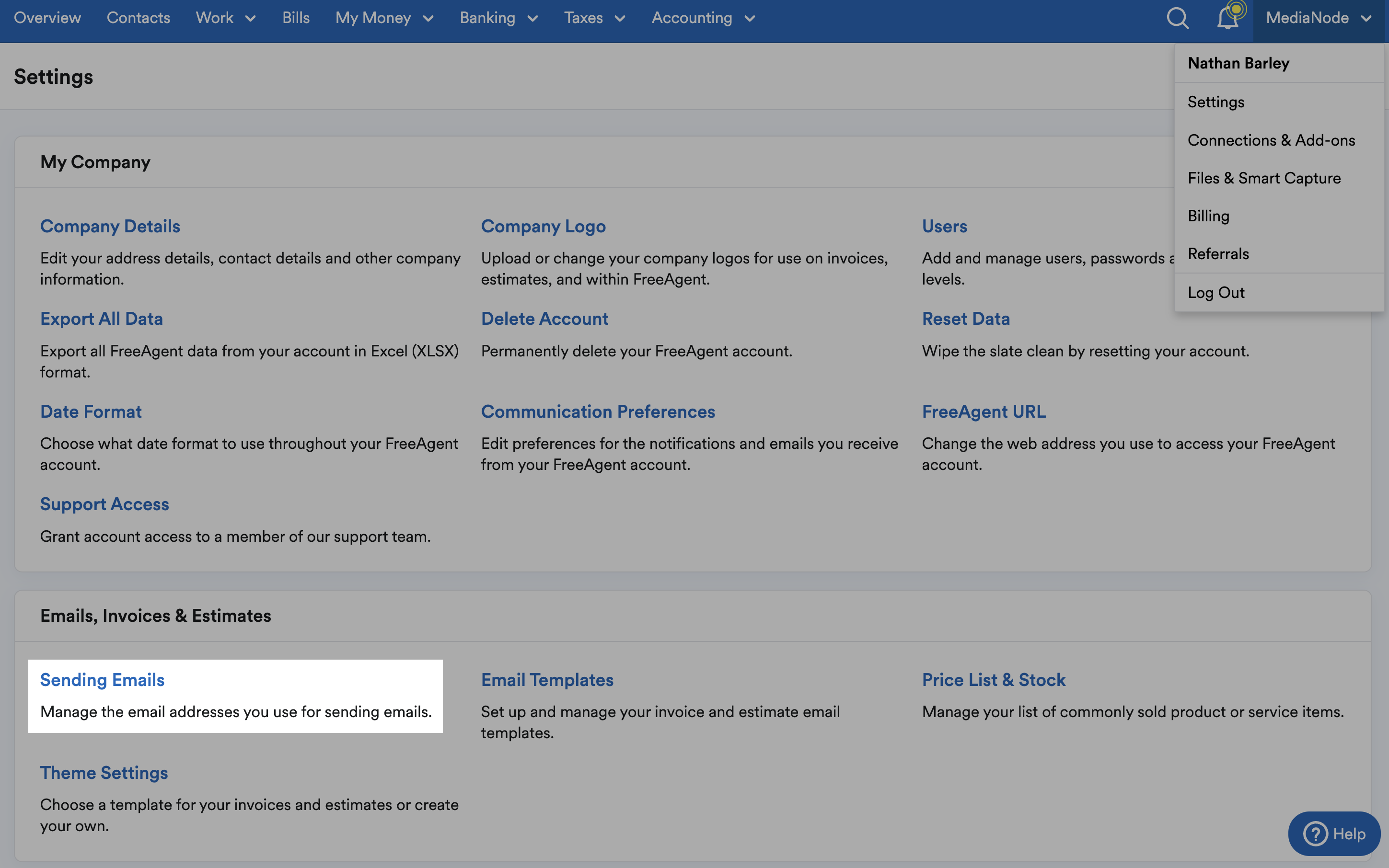Click 'Permanently delete your FreeAgent account.' text
The image size is (1389, 868).
tap(637, 351)
